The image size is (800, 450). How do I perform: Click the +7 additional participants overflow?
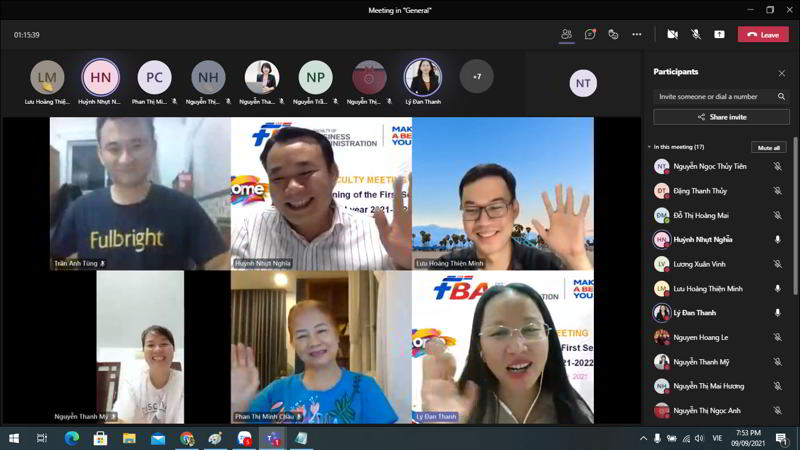coord(477,77)
